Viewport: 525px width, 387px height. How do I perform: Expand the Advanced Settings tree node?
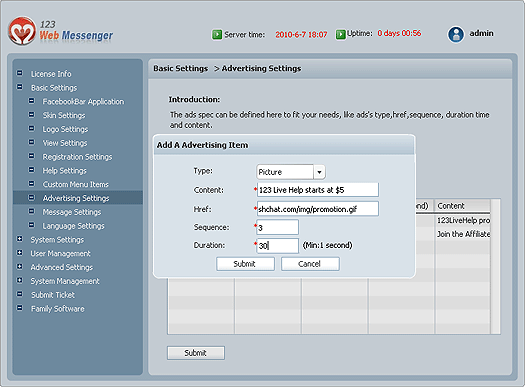(20, 266)
